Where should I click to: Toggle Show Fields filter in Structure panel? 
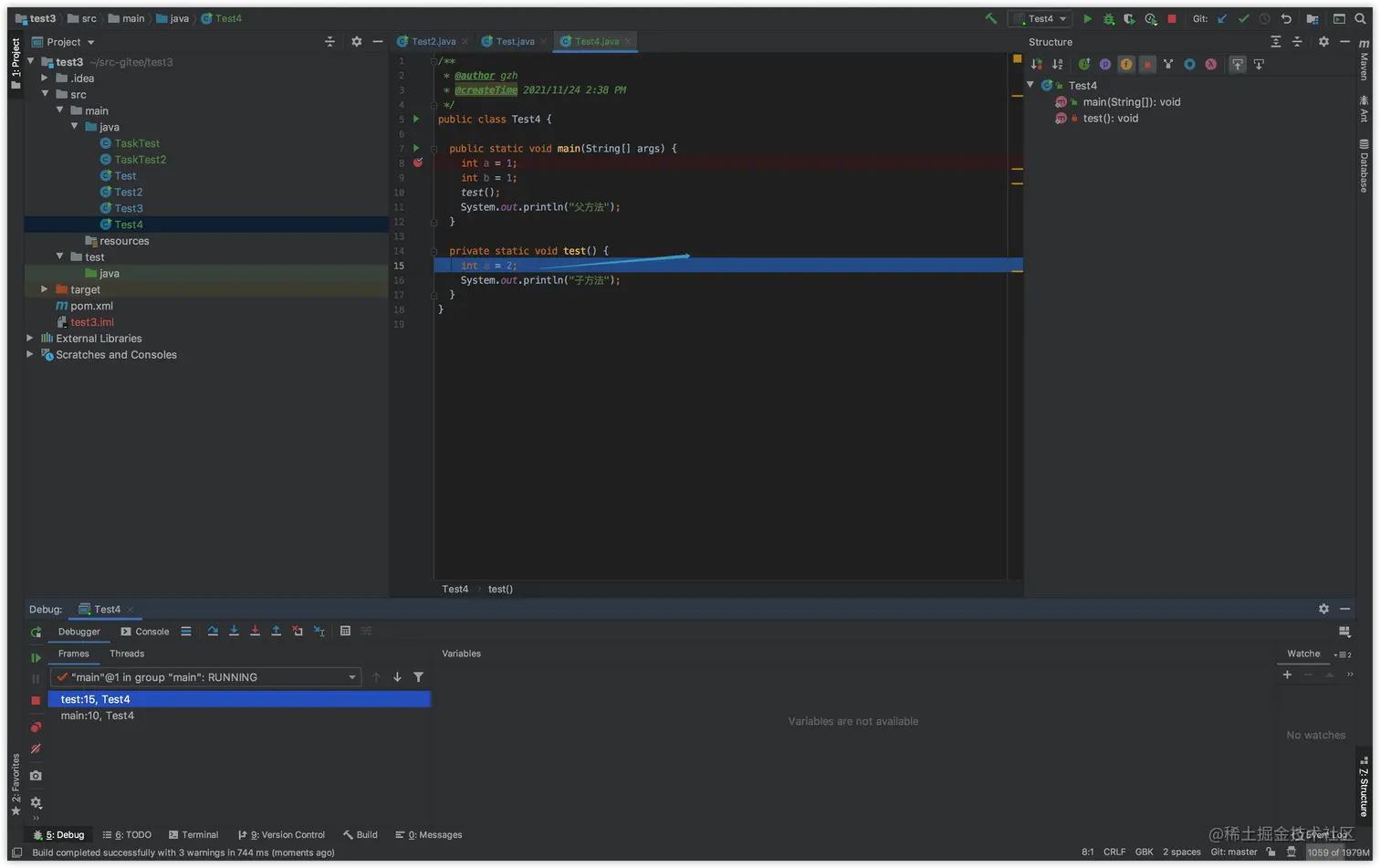[1126, 64]
